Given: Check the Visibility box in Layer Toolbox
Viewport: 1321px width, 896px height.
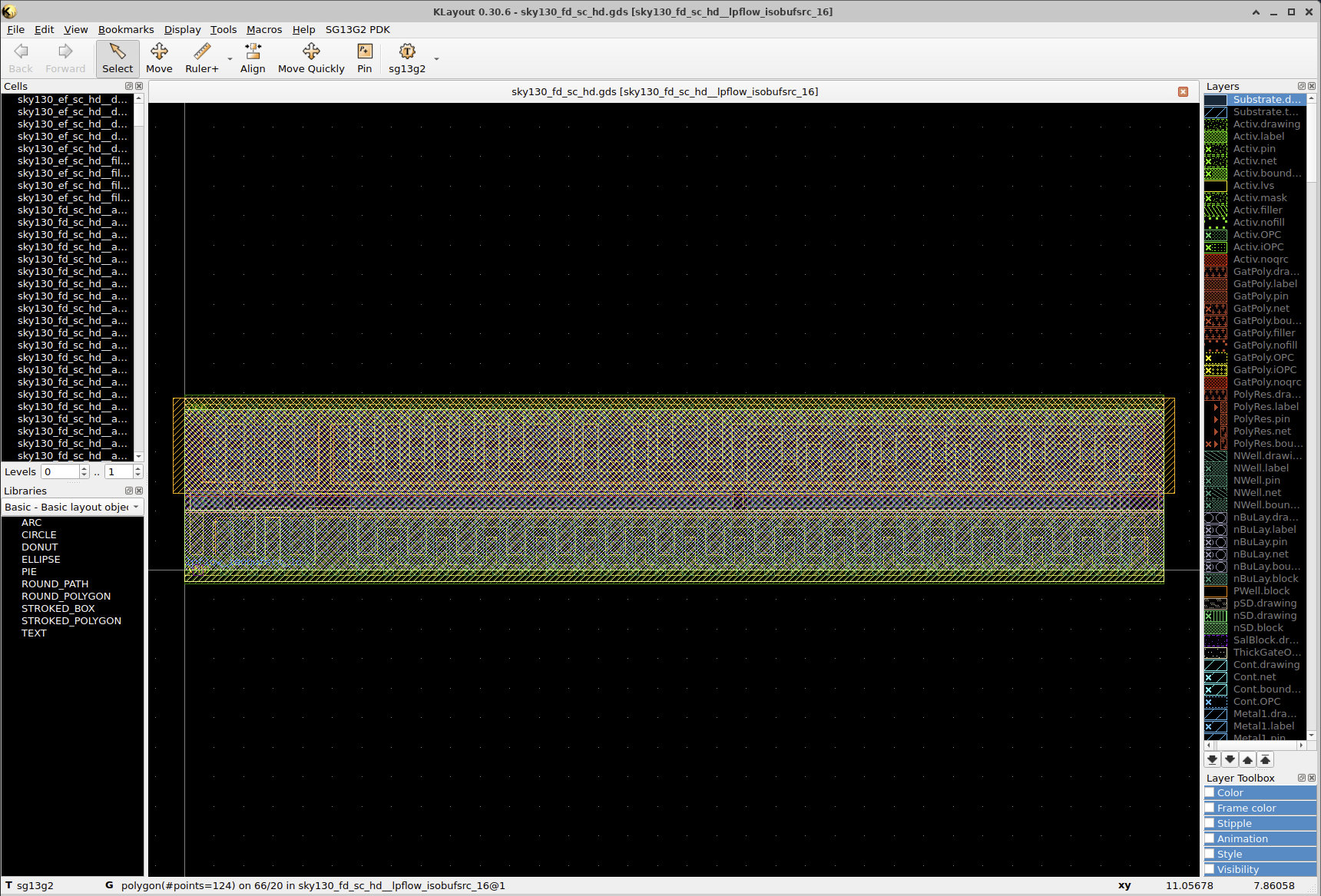Looking at the screenshot, I should pyautogui.click(x=1210, y=869).
